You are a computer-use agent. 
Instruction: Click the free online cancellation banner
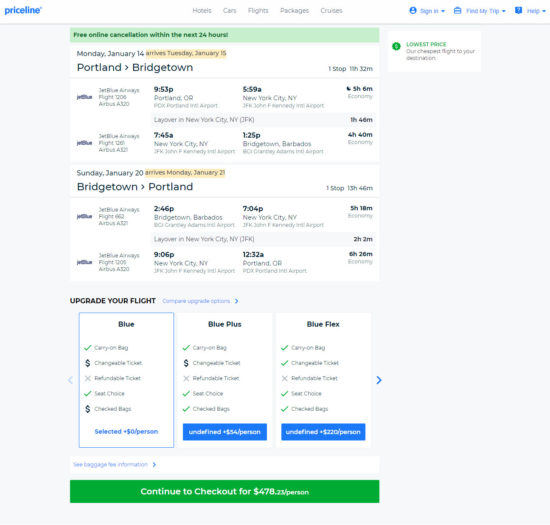pyautogui.click(x=224, y=35)
